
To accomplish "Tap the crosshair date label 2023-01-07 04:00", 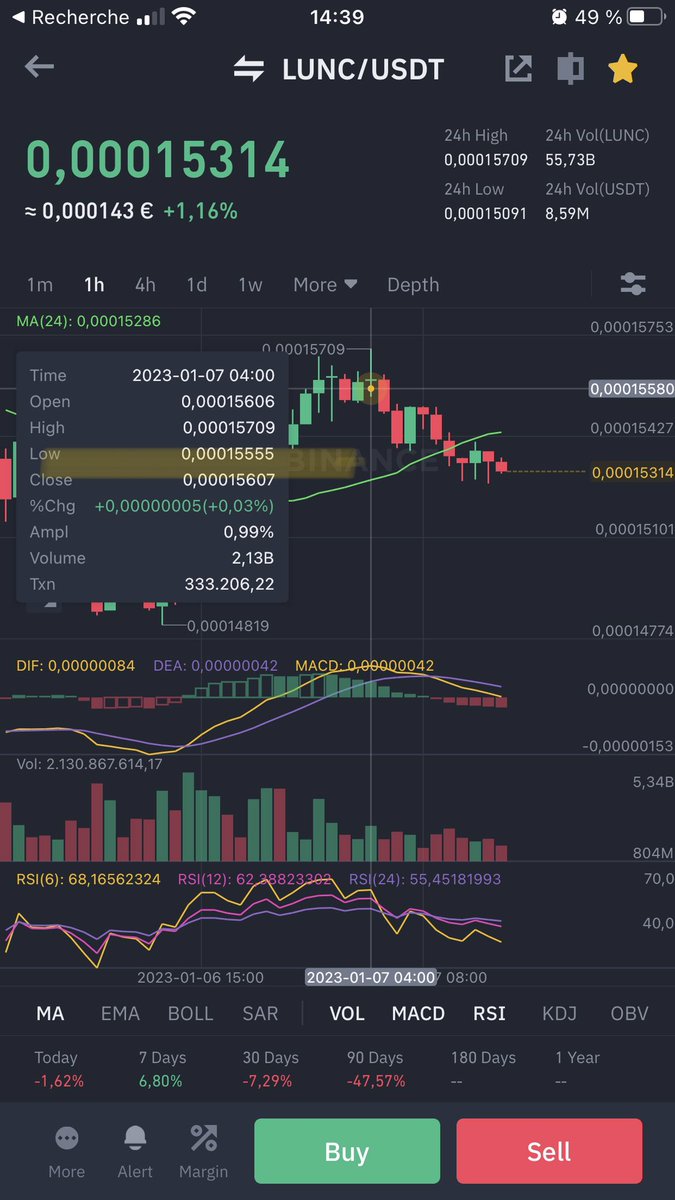I will click(371, 977).
